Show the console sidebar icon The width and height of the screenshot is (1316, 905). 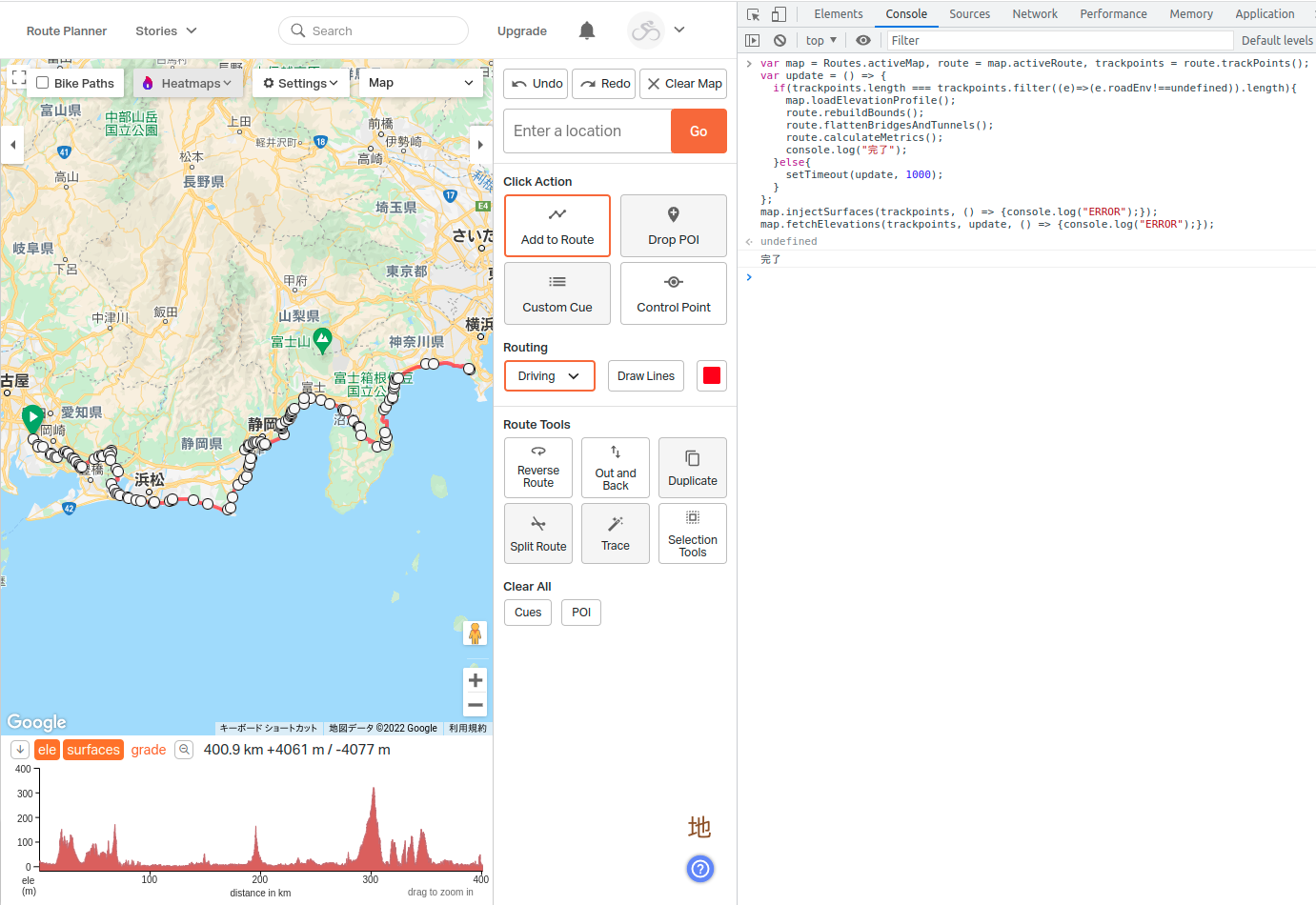(753, 40)
